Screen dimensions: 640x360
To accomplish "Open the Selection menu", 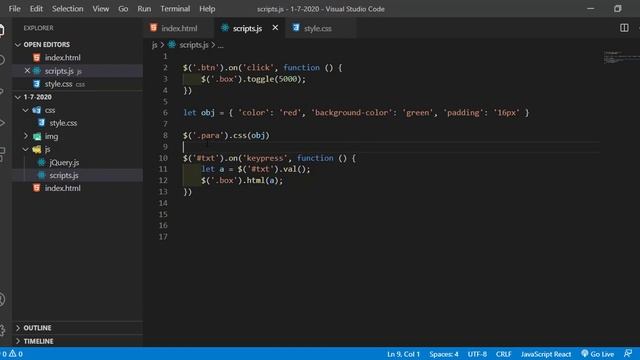I will tap(67, 9).
